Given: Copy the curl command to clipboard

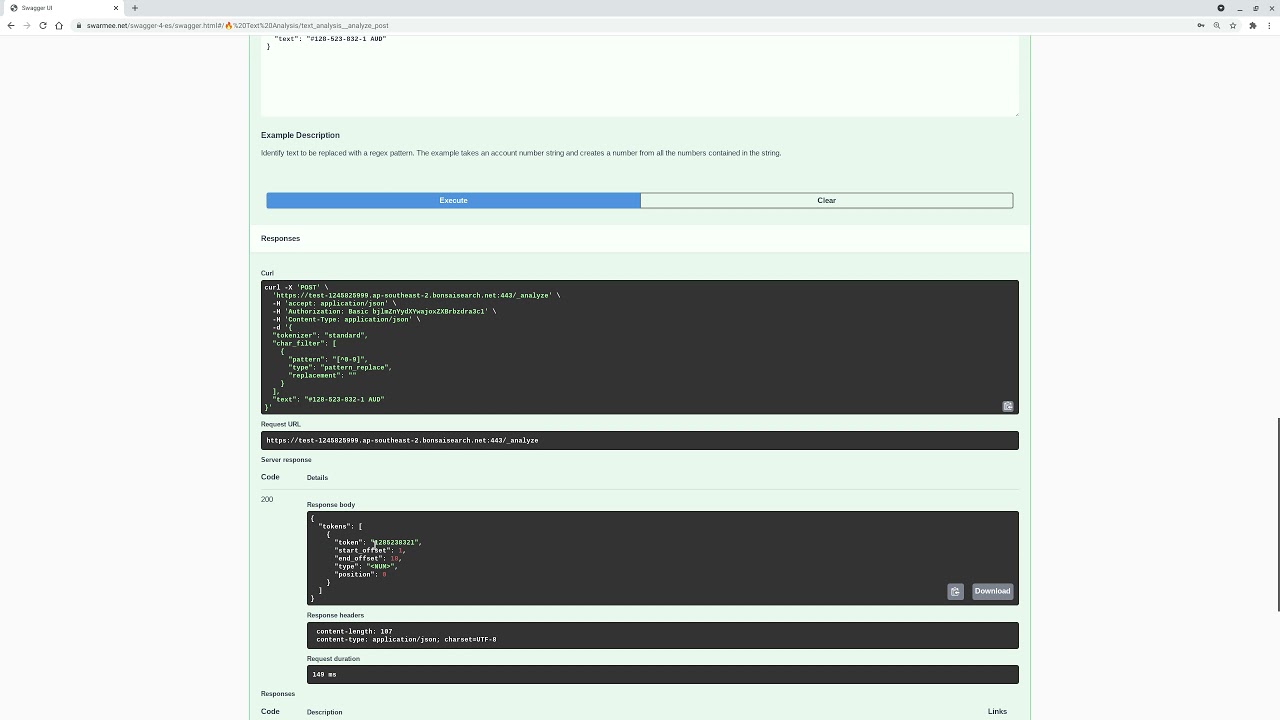Looking at the screenshot, I should coord(1008,406).
